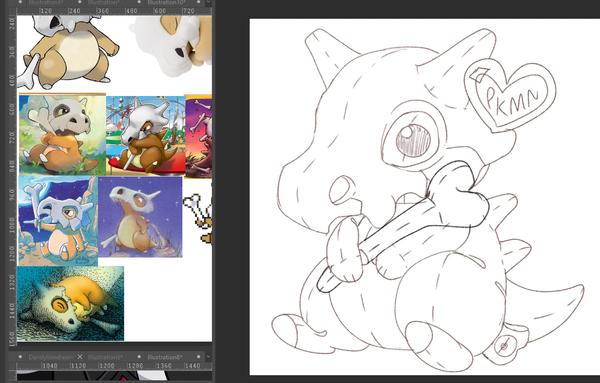Click the Cubone eye in the line-art canvas

(x=413, y=140)
